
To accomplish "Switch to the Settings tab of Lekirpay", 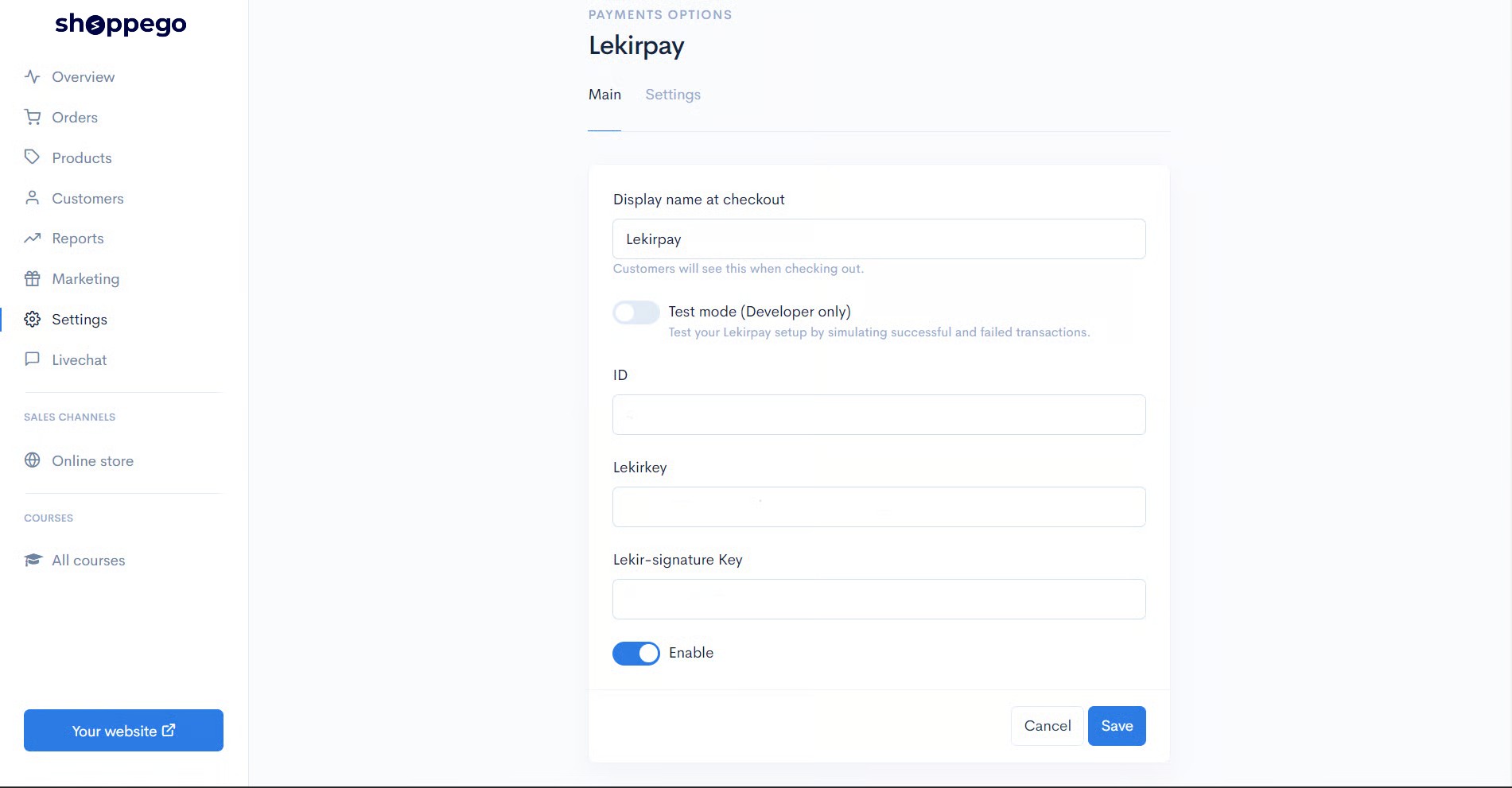I will pos(673,95).
